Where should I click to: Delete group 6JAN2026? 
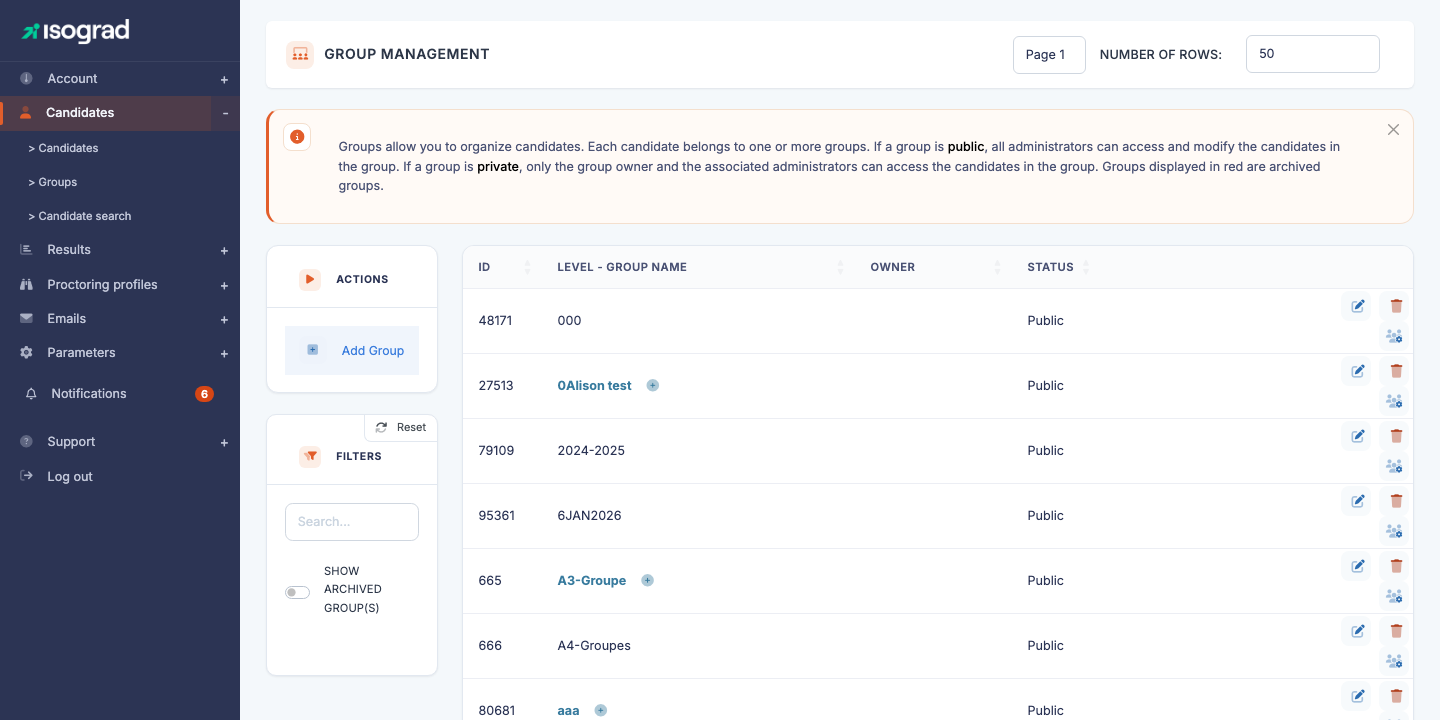[1396, 501]
